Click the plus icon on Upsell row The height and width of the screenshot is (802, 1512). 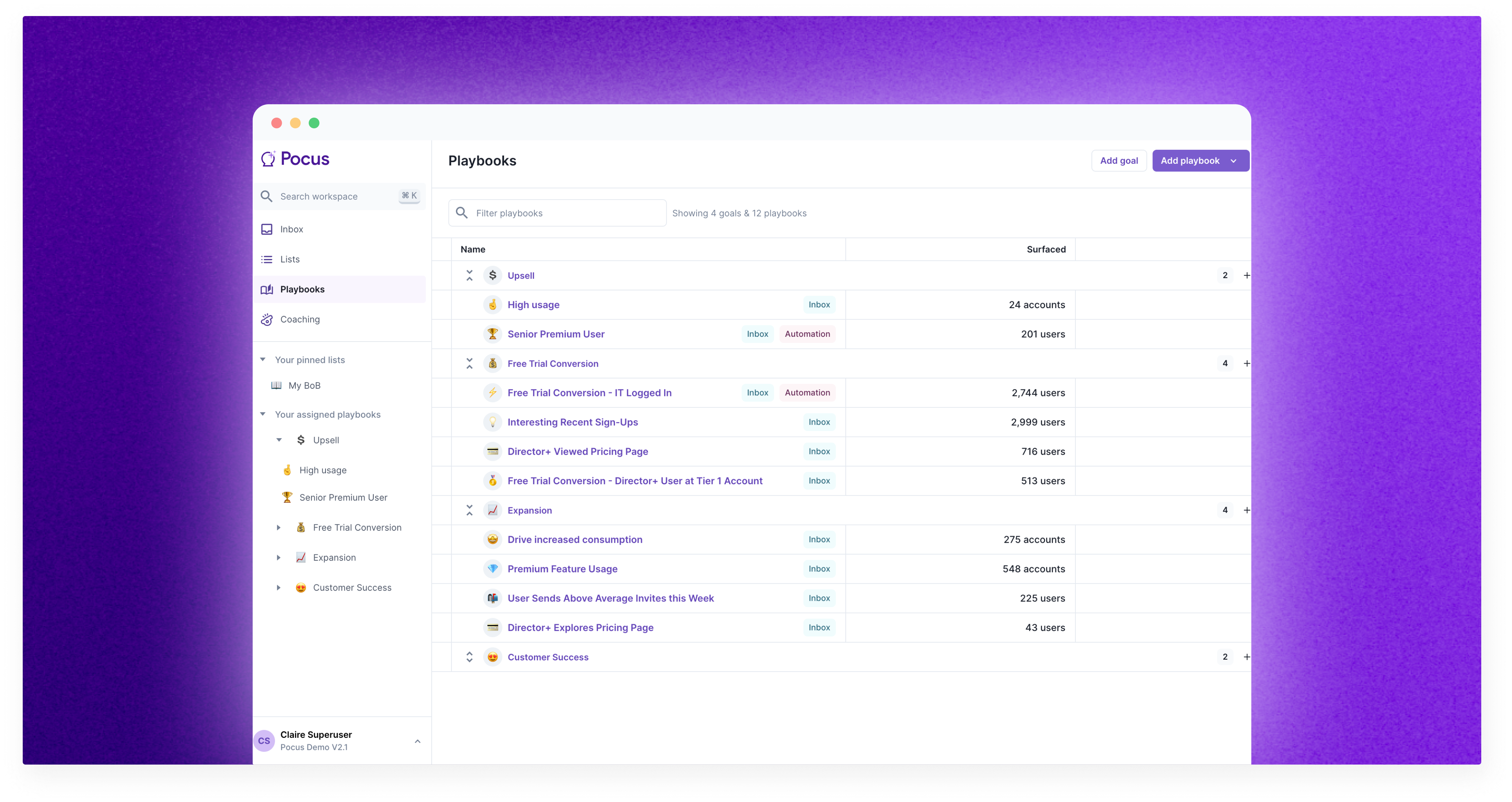1246,275
